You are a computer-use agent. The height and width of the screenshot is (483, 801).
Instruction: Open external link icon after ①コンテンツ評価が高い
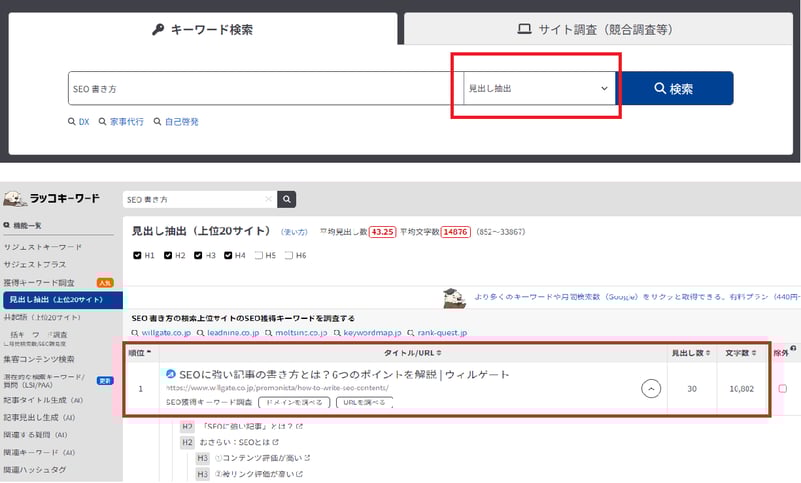[x=307, y=457]
